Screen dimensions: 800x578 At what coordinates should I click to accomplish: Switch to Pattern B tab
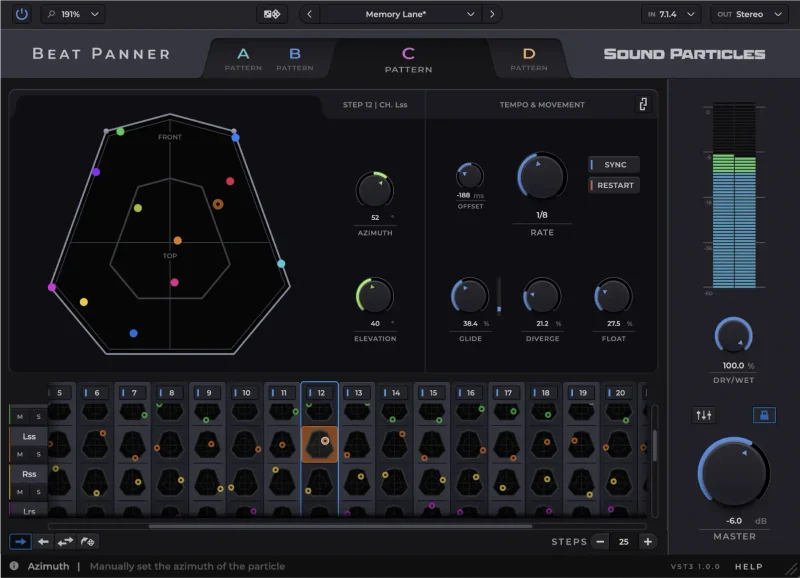tap(295, 59)
